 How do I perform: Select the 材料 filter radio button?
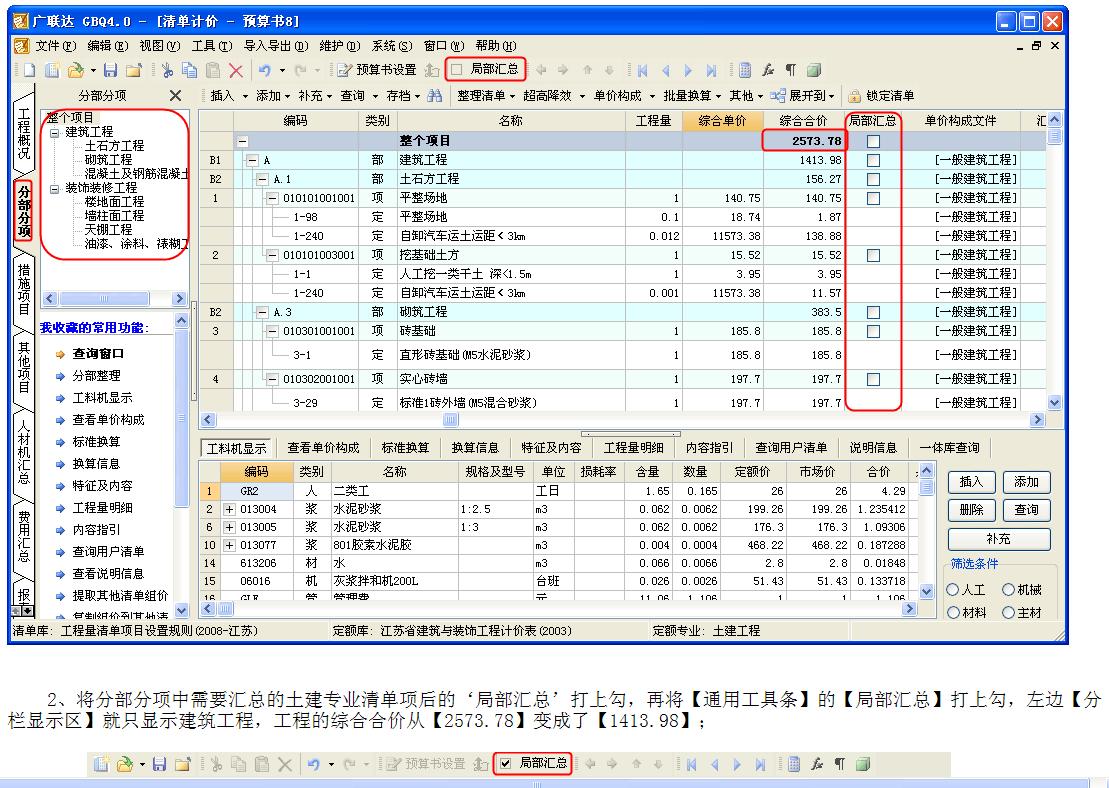953,613
